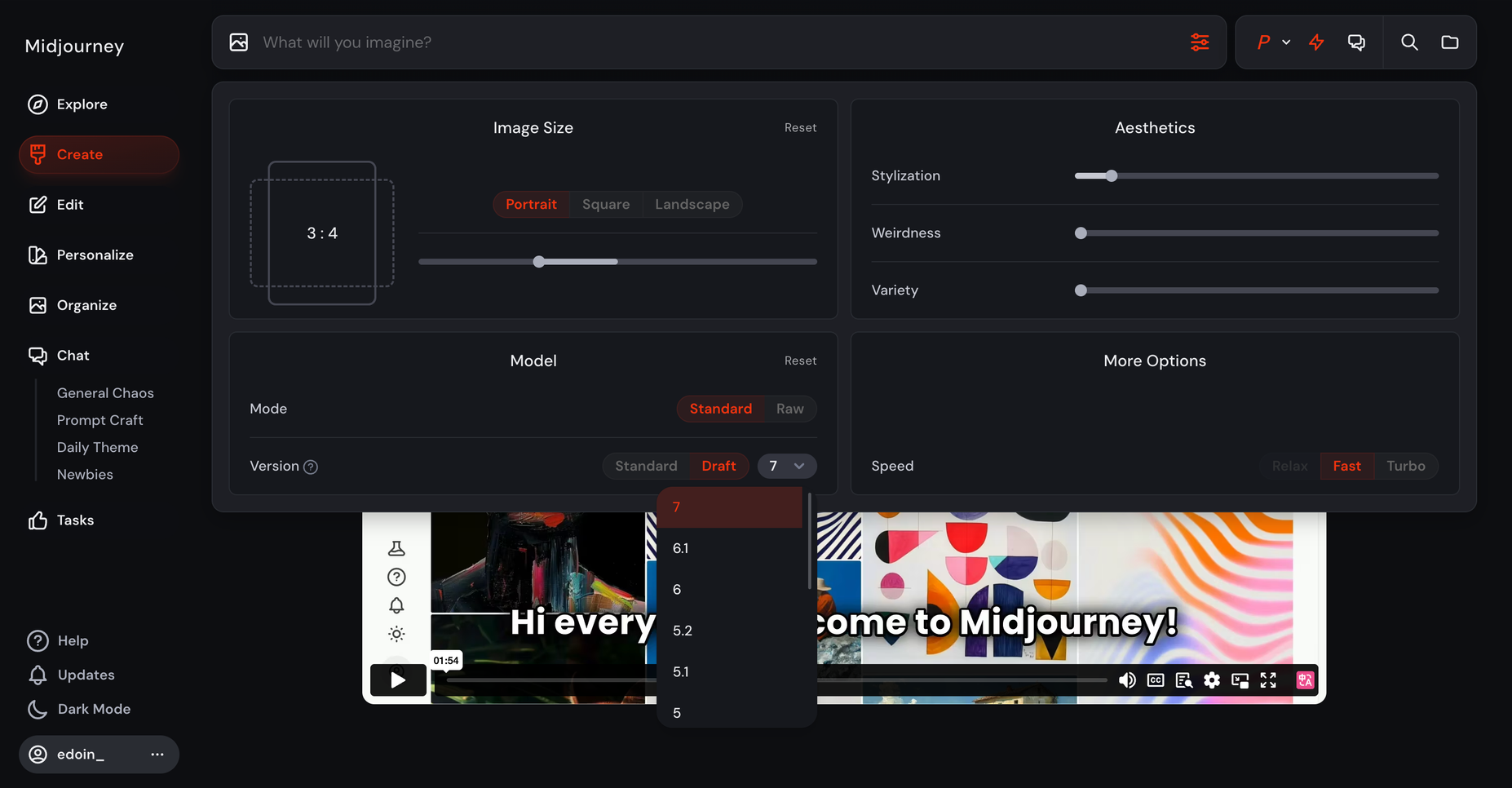Toggle Dark Mode in the sidebar
1512x788 pixels.
[78, 710]
